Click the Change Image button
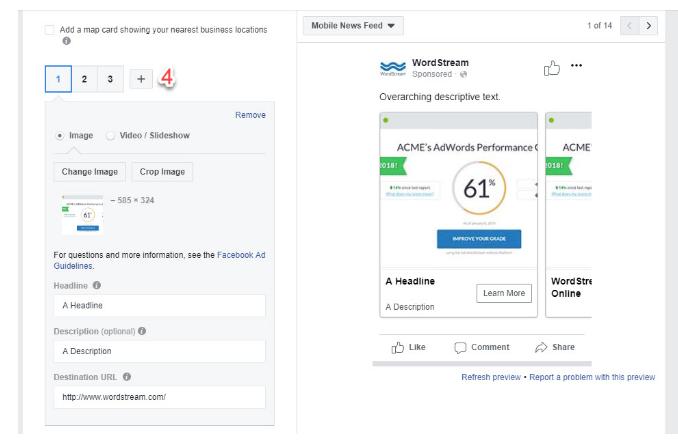The width and height of the screenshot is (678, 440). point(90,172)
